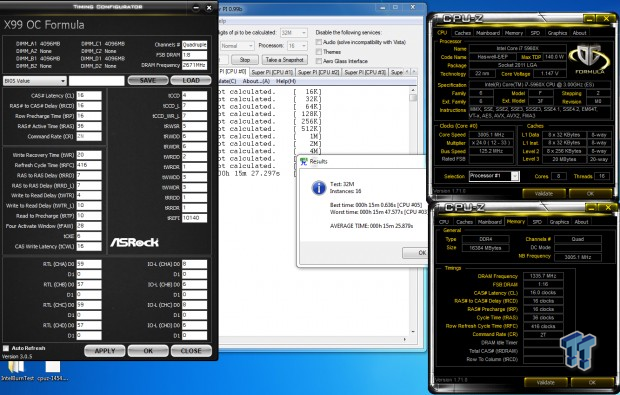Viewport: 620px width, 395px height.
Task: Open the Help(H) menu in Super PI
Action: pyautogui.click(x=286, y=81)
